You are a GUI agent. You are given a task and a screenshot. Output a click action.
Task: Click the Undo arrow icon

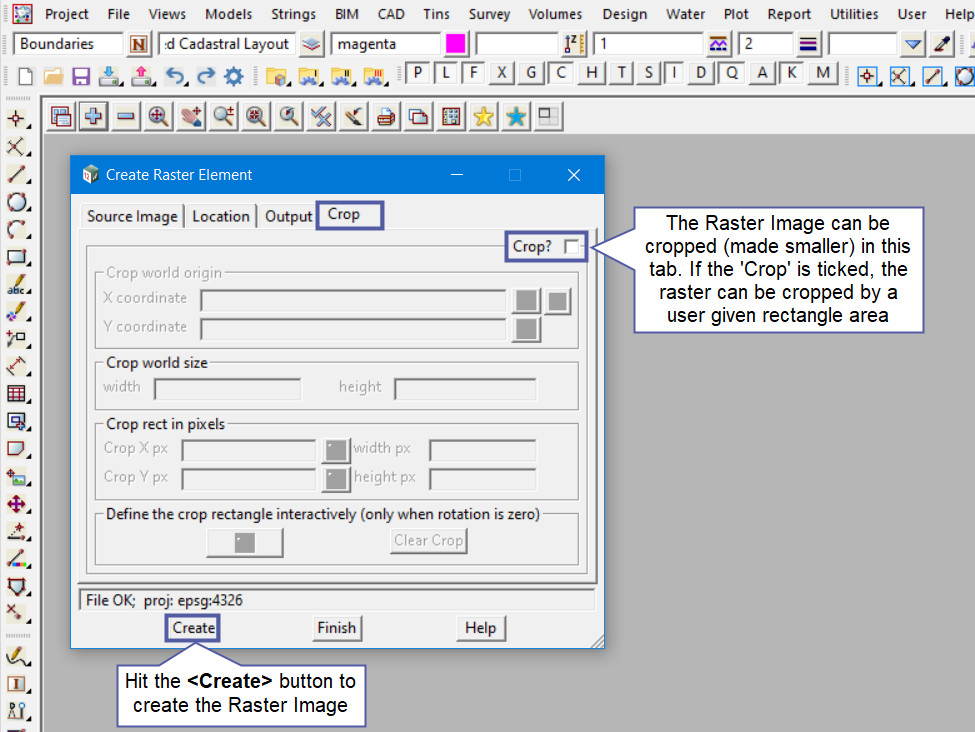(175, 76)
